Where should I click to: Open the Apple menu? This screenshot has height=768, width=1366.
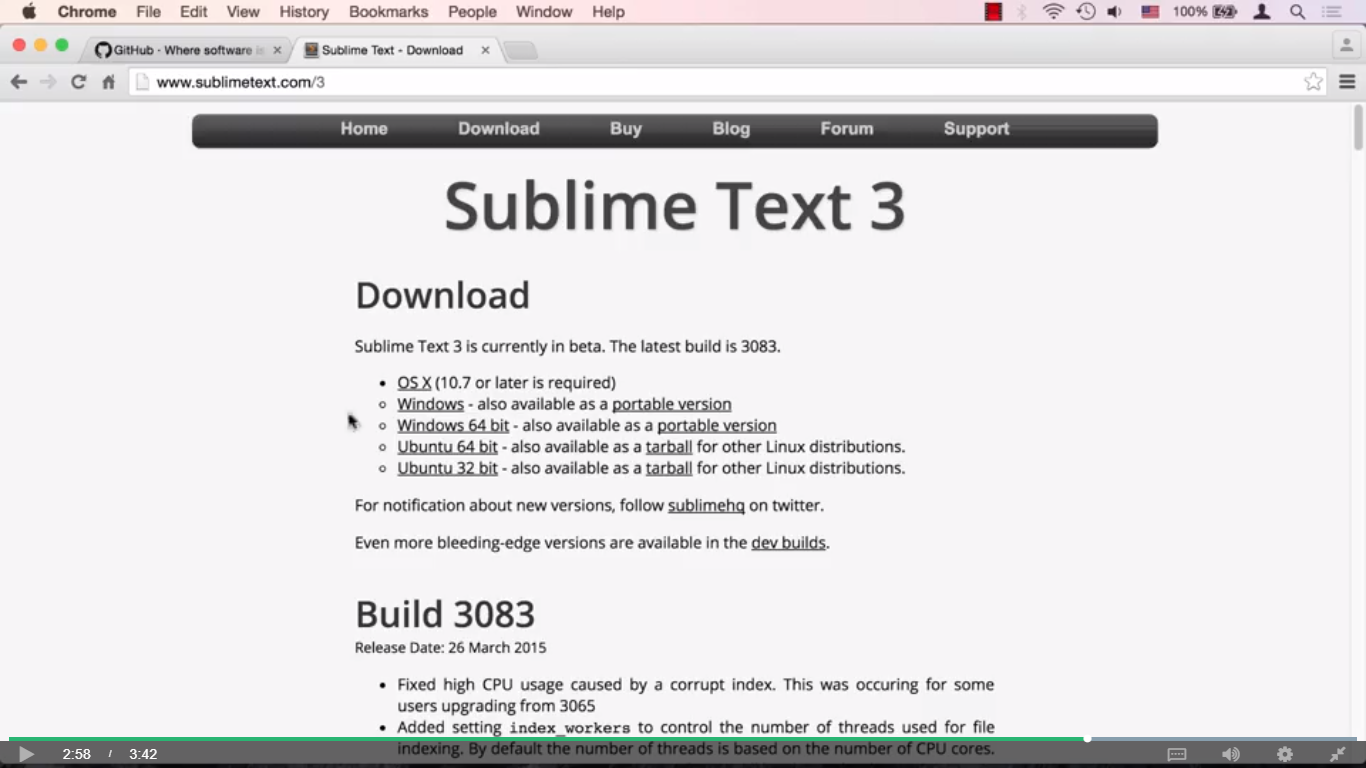(x=29, y=12)
